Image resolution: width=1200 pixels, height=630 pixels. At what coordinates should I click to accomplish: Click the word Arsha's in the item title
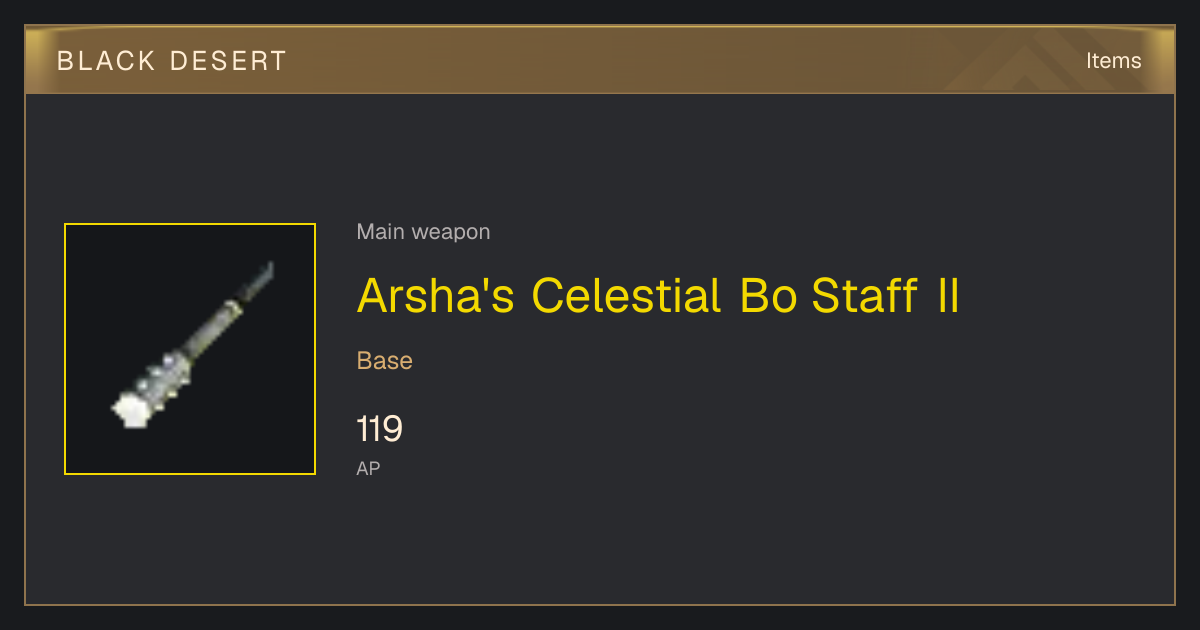click(x=437, y=295)
